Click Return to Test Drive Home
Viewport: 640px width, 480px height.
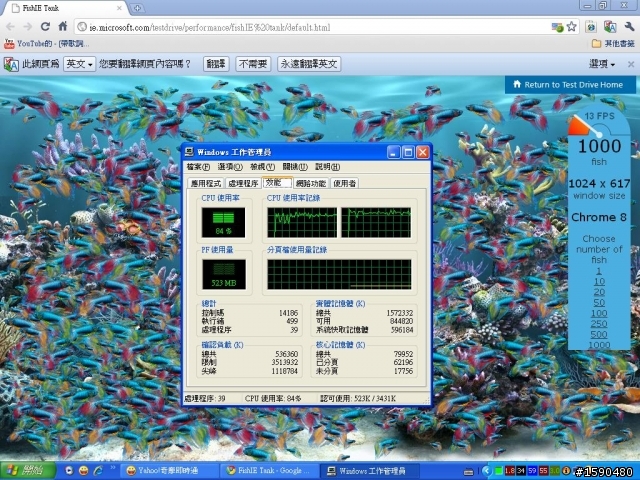(570, 85)
